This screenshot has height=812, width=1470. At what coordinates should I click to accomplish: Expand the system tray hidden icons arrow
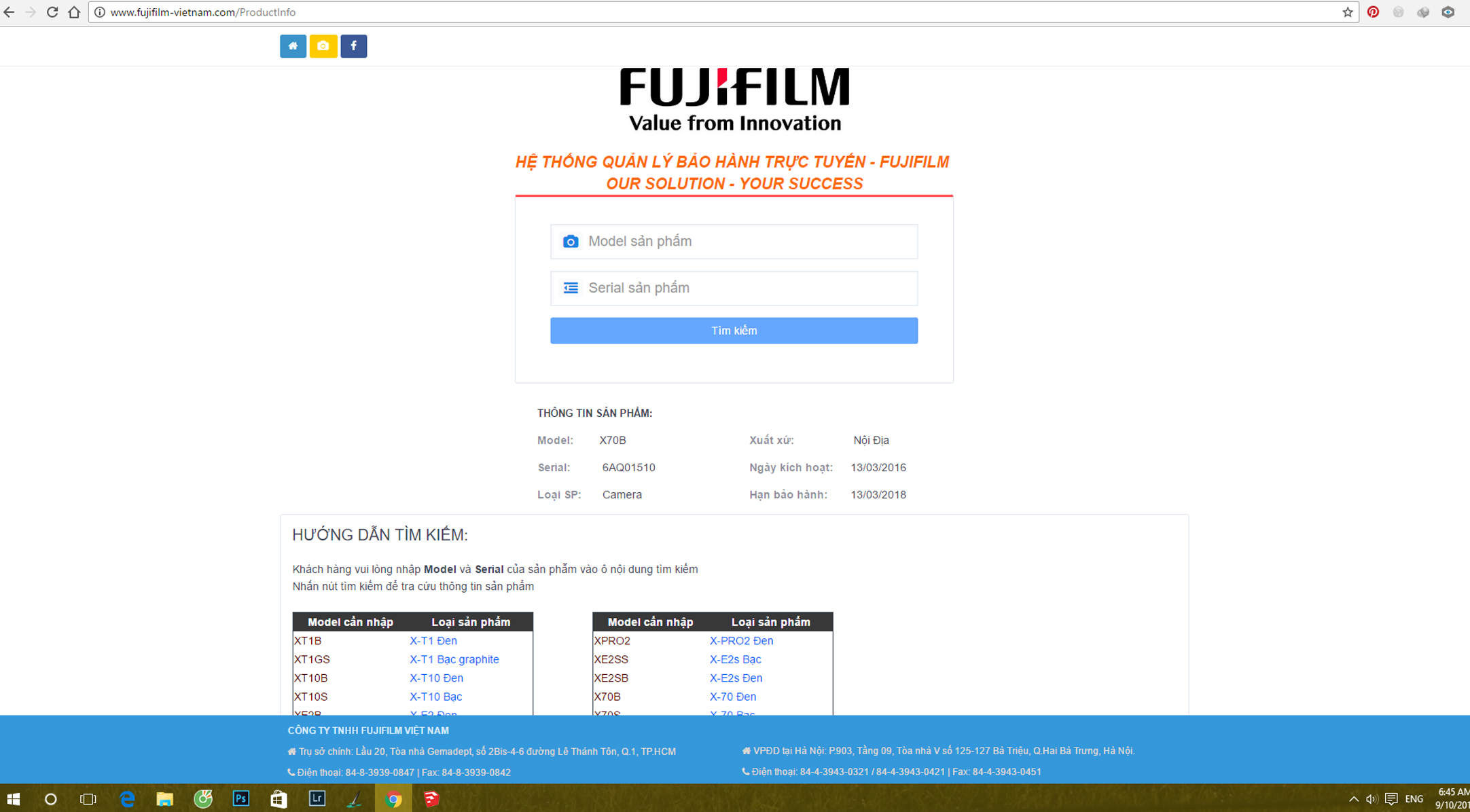click(1353, 799)
